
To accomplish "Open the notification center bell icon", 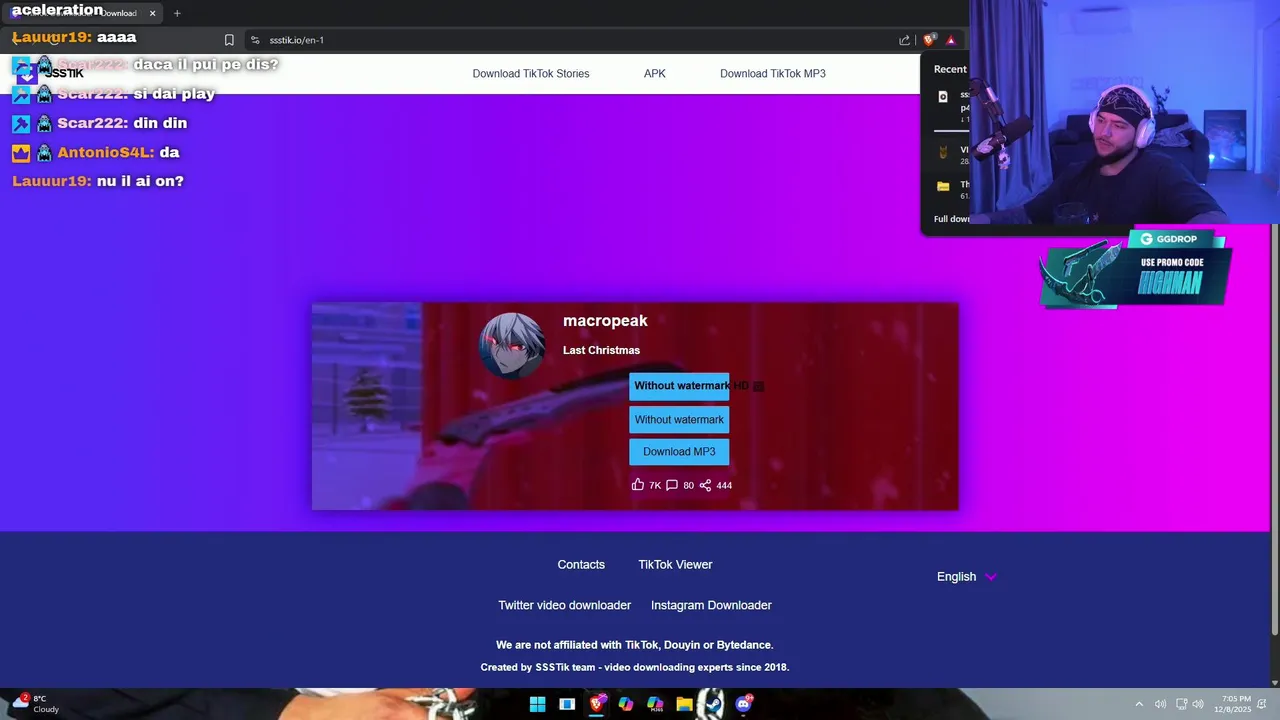I will click(1262, 704).
